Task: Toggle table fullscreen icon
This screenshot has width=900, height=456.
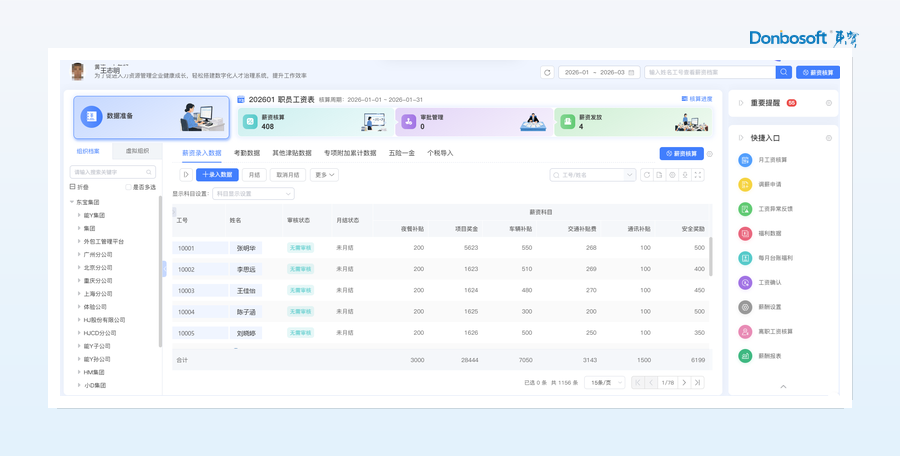Action: [697, 175]
